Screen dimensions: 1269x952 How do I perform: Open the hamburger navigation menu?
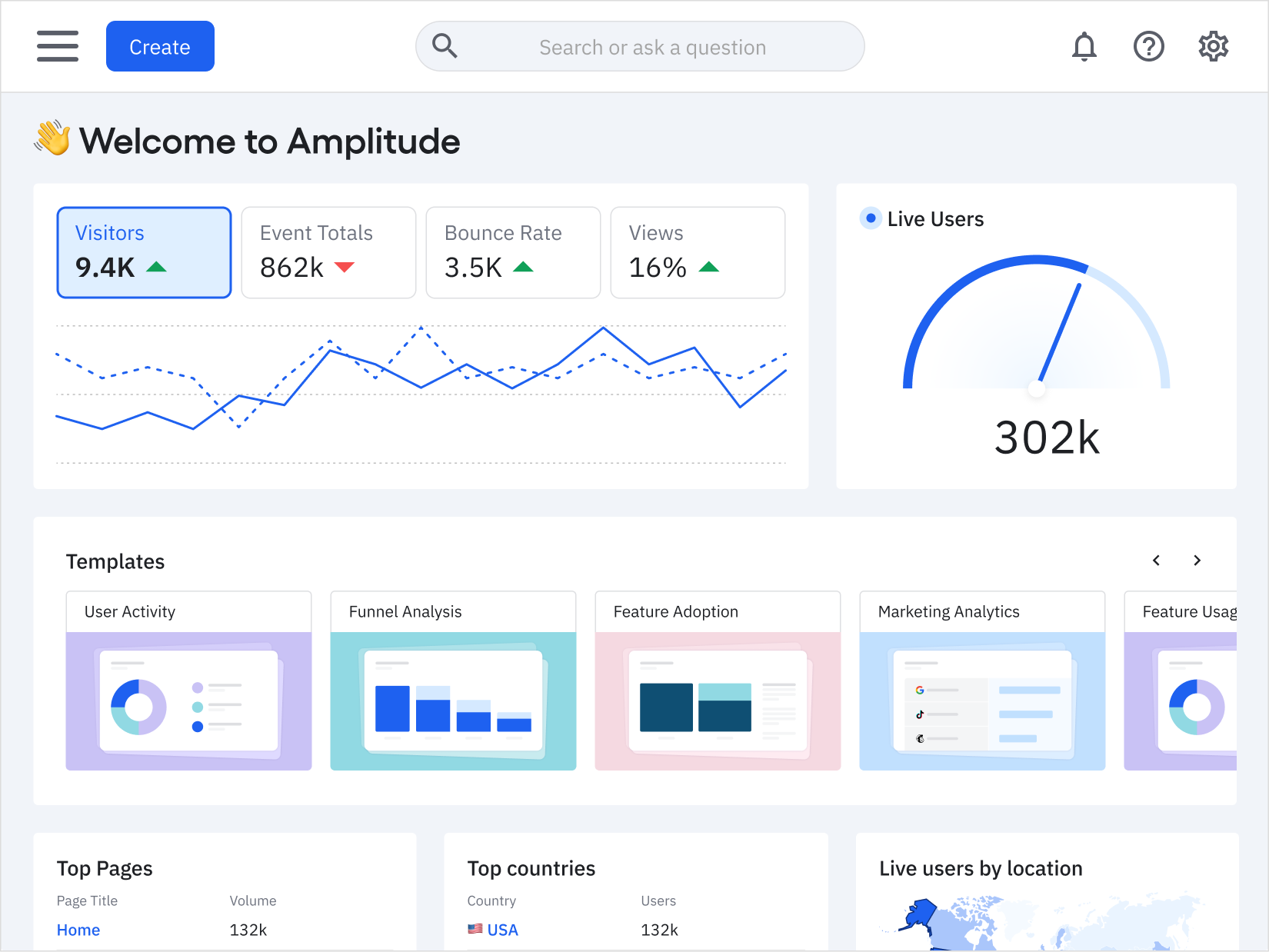coord(58,46)
